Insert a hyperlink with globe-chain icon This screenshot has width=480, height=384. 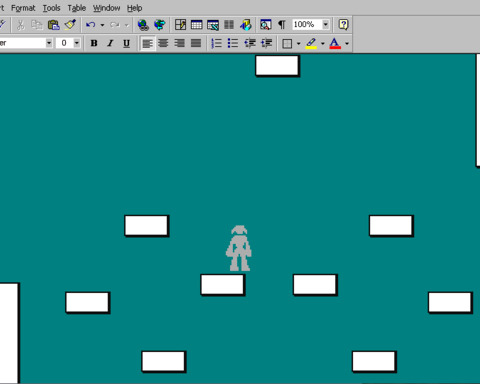[x=143, y=25]
